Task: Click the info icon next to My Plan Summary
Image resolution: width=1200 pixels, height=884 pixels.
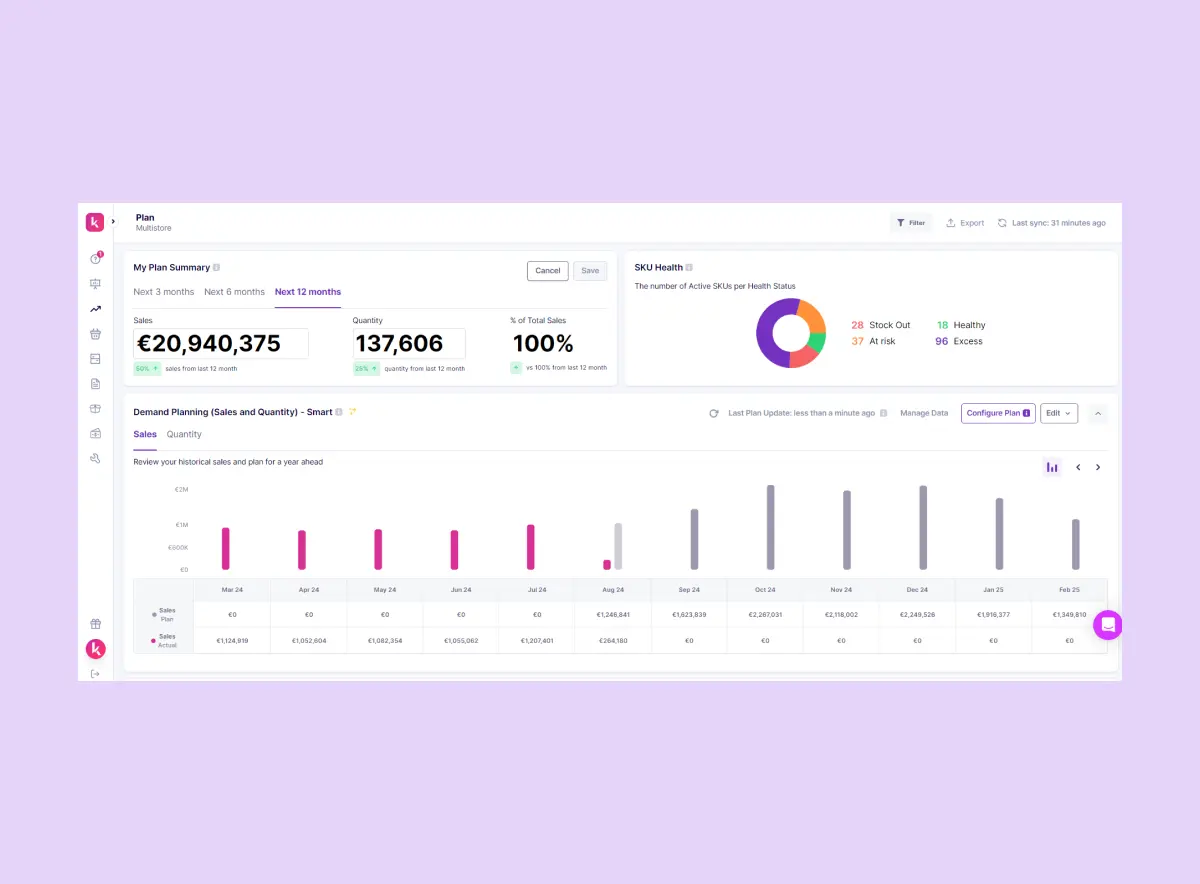Action: coord(216,268)
